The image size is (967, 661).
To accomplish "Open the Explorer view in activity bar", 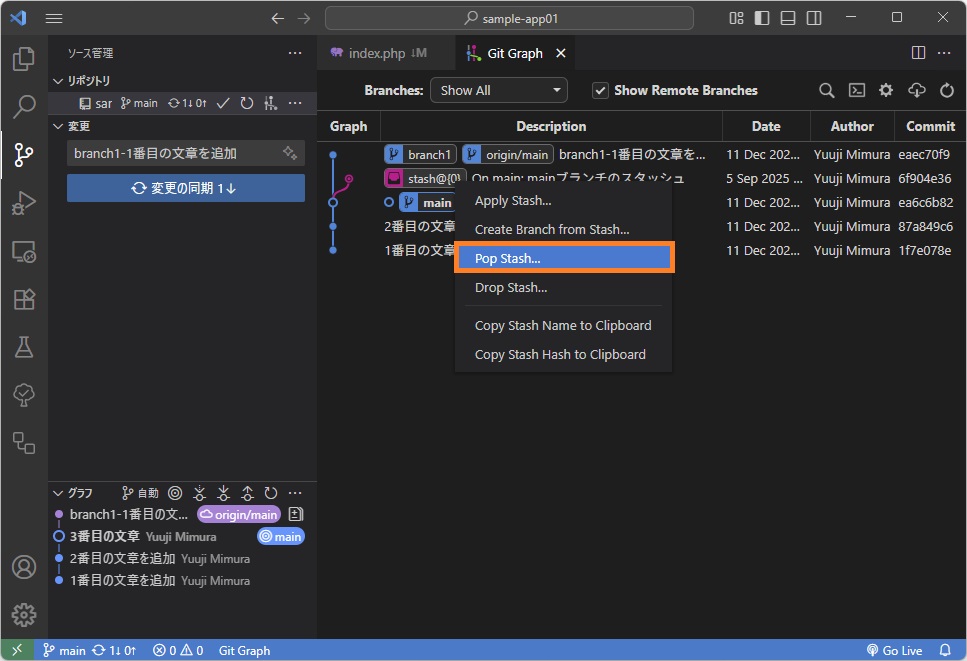I will pos(24,59).
